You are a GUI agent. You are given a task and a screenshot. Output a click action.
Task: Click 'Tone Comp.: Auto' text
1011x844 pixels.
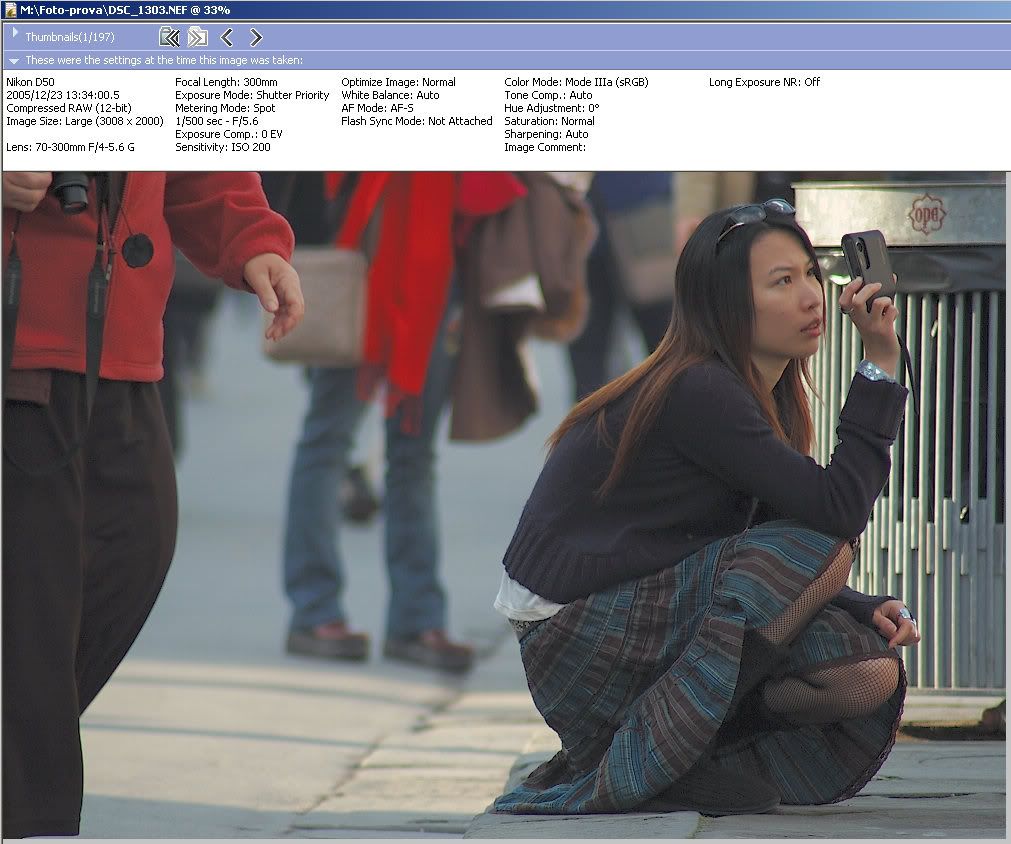(548, 95)
